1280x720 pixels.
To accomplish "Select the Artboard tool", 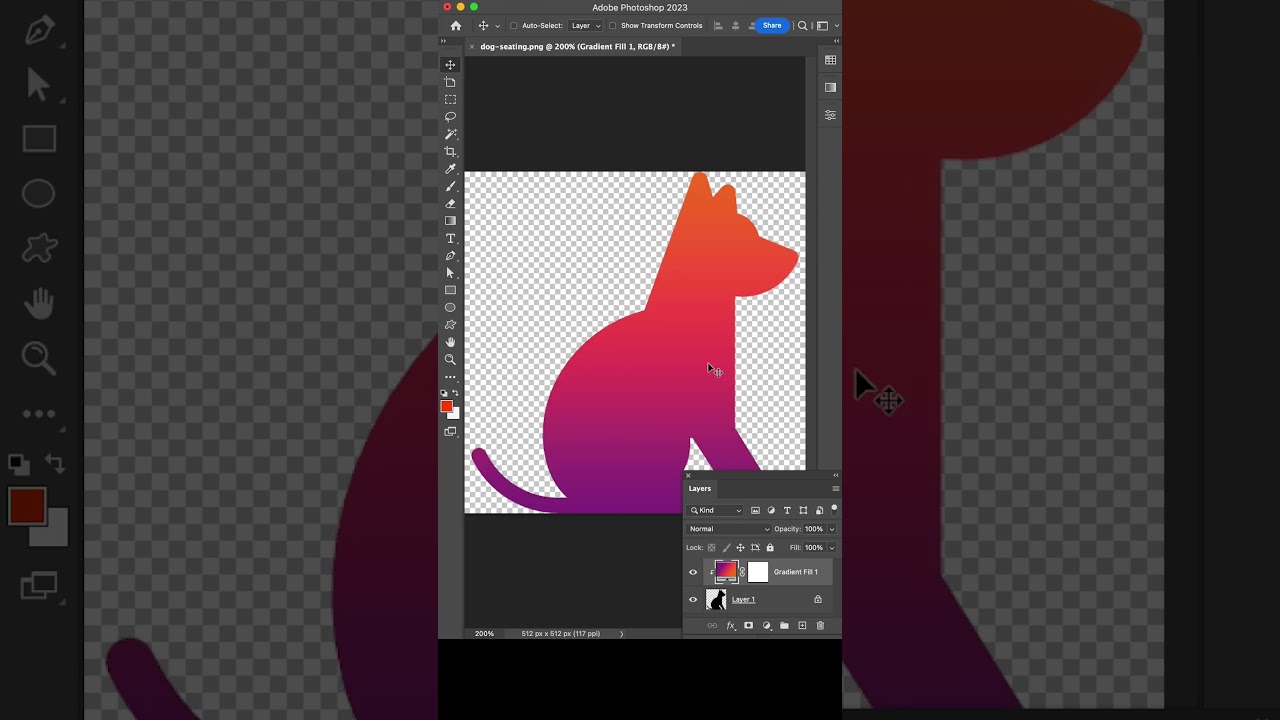I will pyautogui.click(x=450, y=82).
